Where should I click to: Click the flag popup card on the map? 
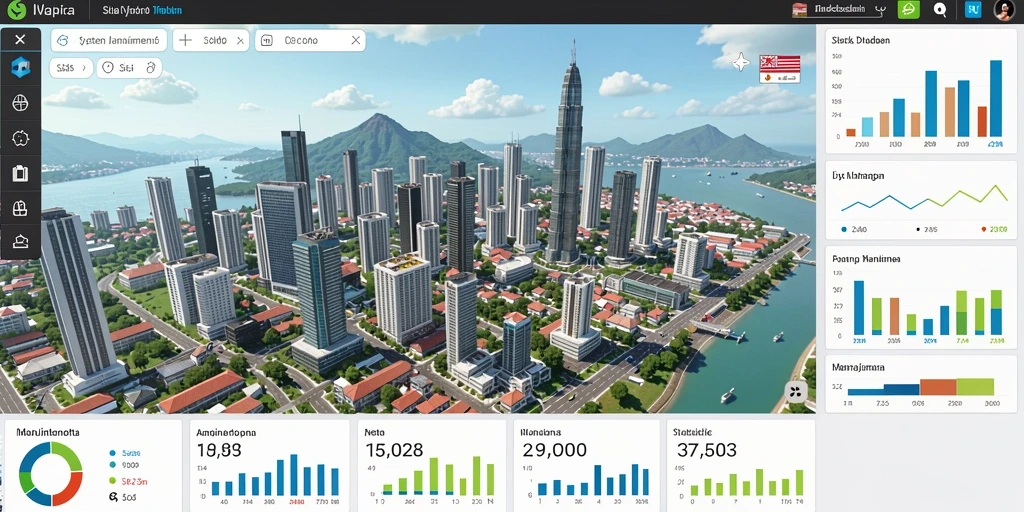pyautogui.click(x=780, y=69)
